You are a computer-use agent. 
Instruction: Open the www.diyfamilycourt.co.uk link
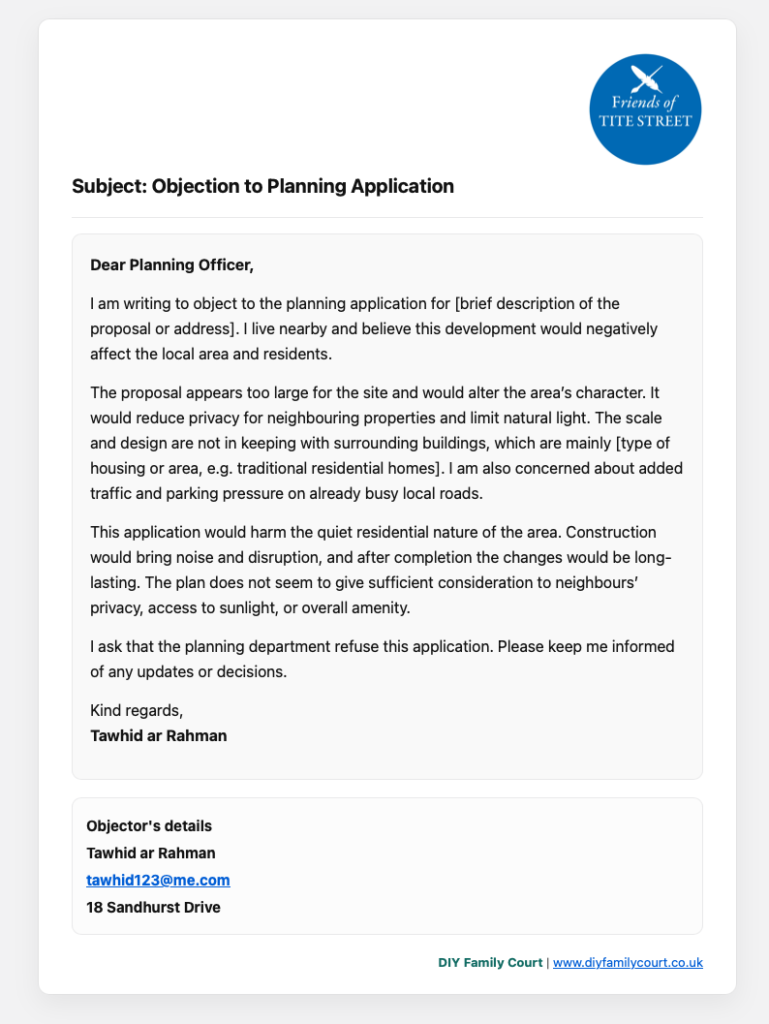point(627,962)
